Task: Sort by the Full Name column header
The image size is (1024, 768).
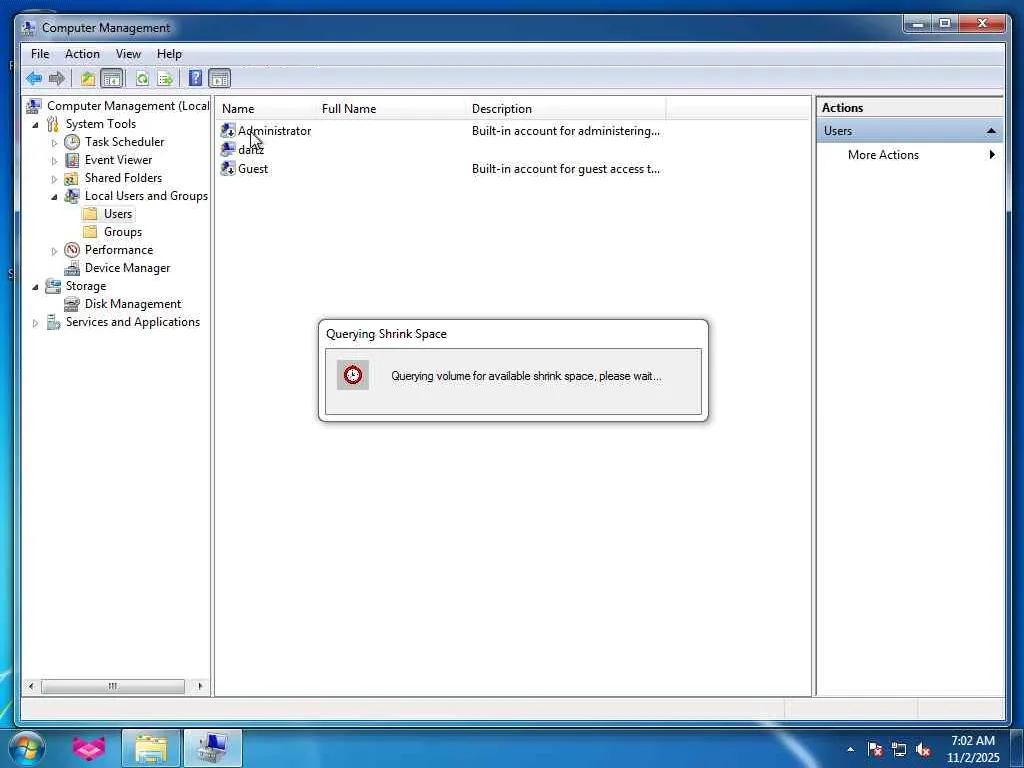Action: [x=393, y=108]
